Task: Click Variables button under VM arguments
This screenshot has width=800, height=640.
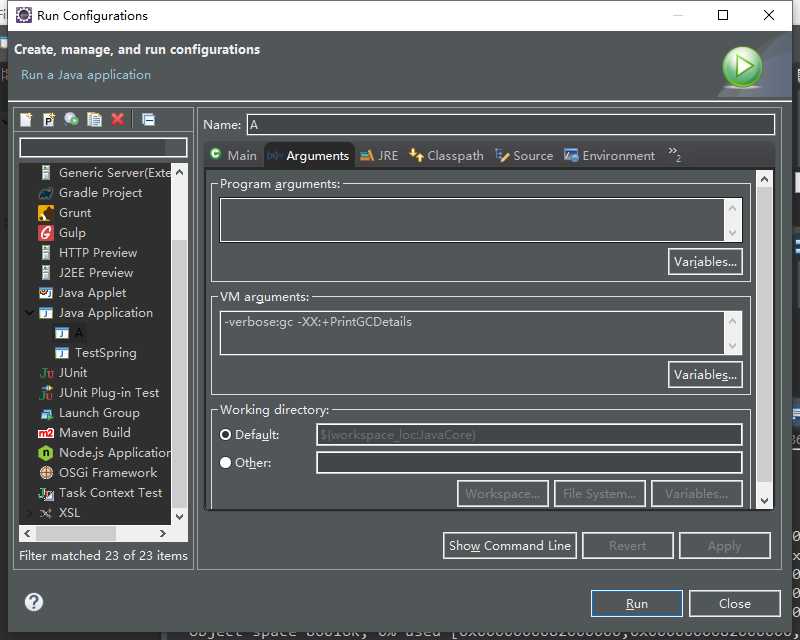Action: (x=705, y=375)
